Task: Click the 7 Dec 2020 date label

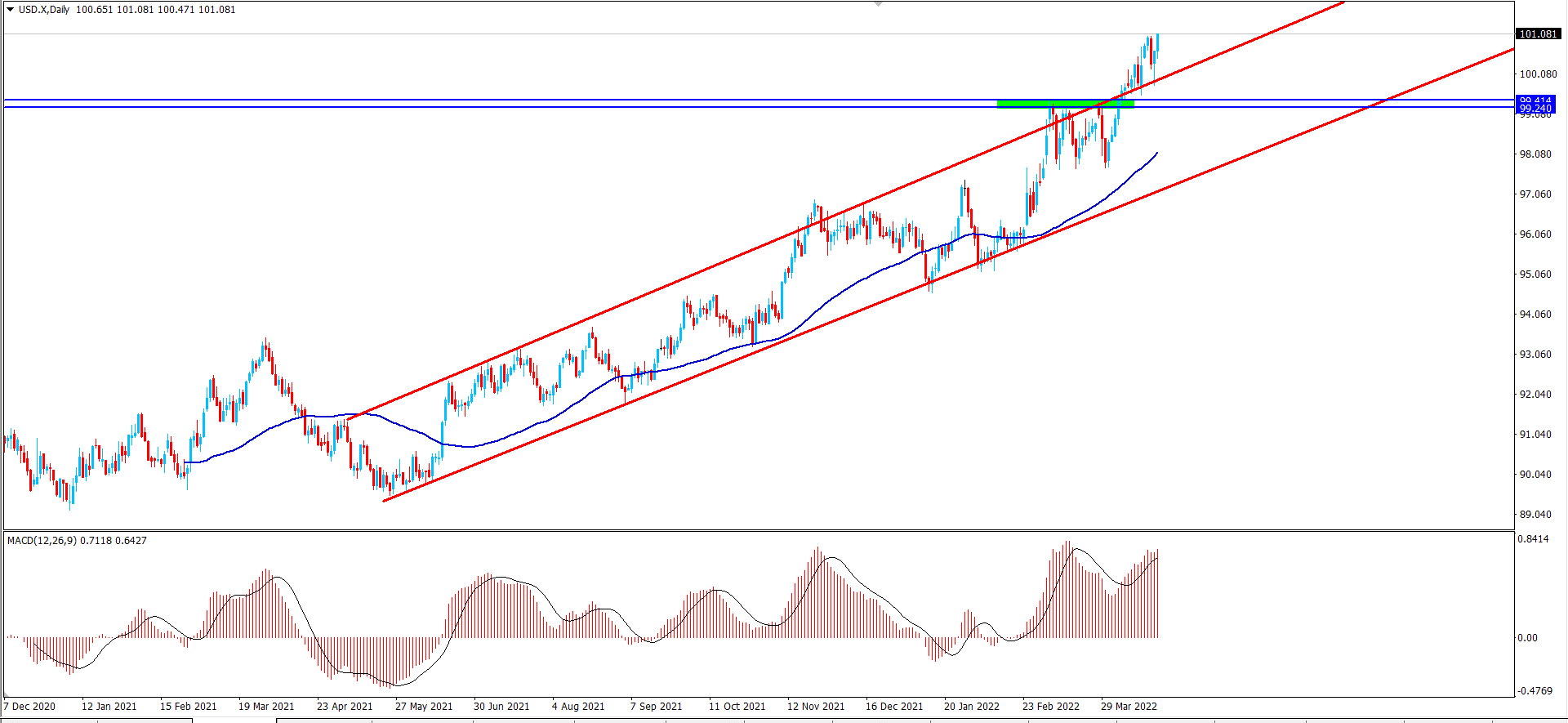Action: (29, 707)
